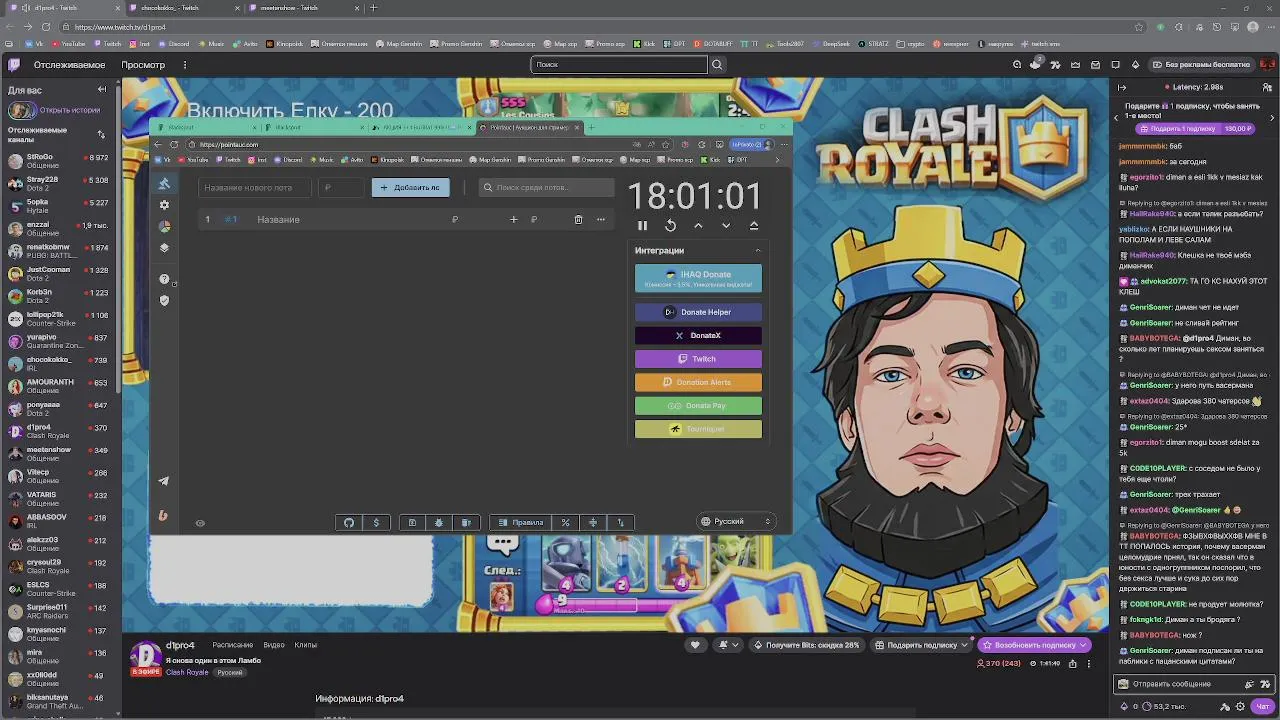1280x720 pixels.
Task: Send the message with the Чат button
Action: click(x=1263, y=706)
